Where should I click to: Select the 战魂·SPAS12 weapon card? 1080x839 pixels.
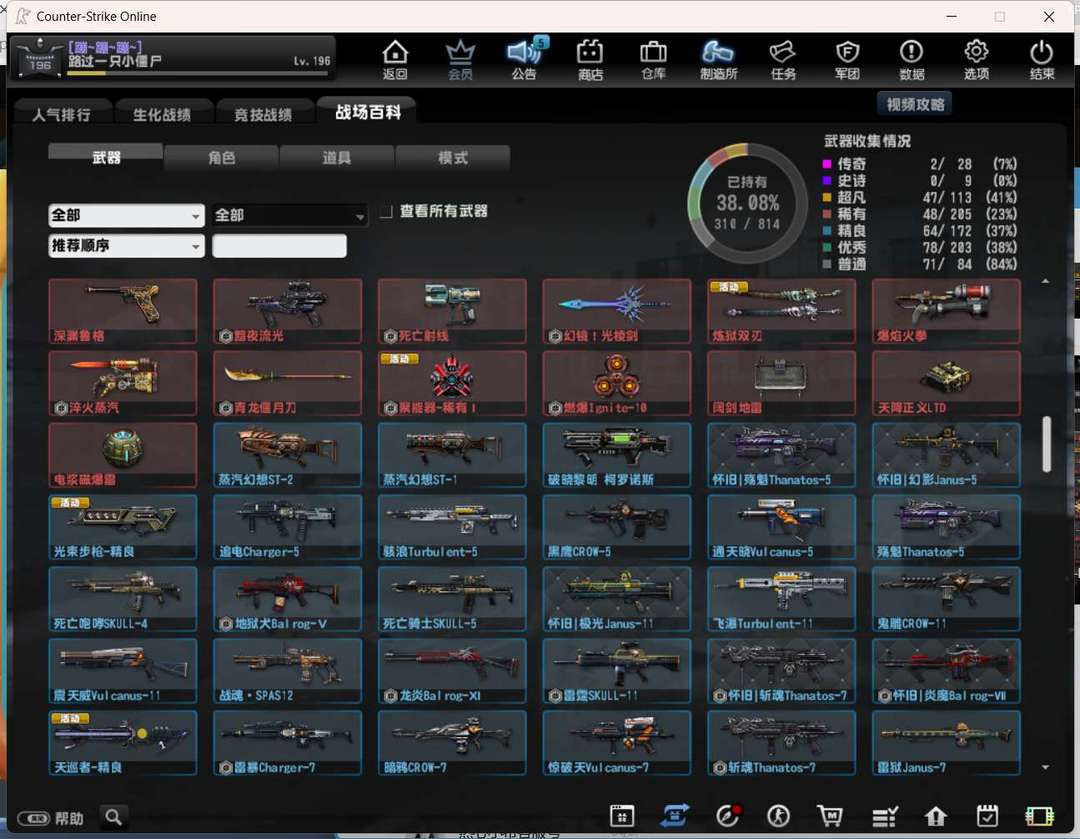(287, 671)
